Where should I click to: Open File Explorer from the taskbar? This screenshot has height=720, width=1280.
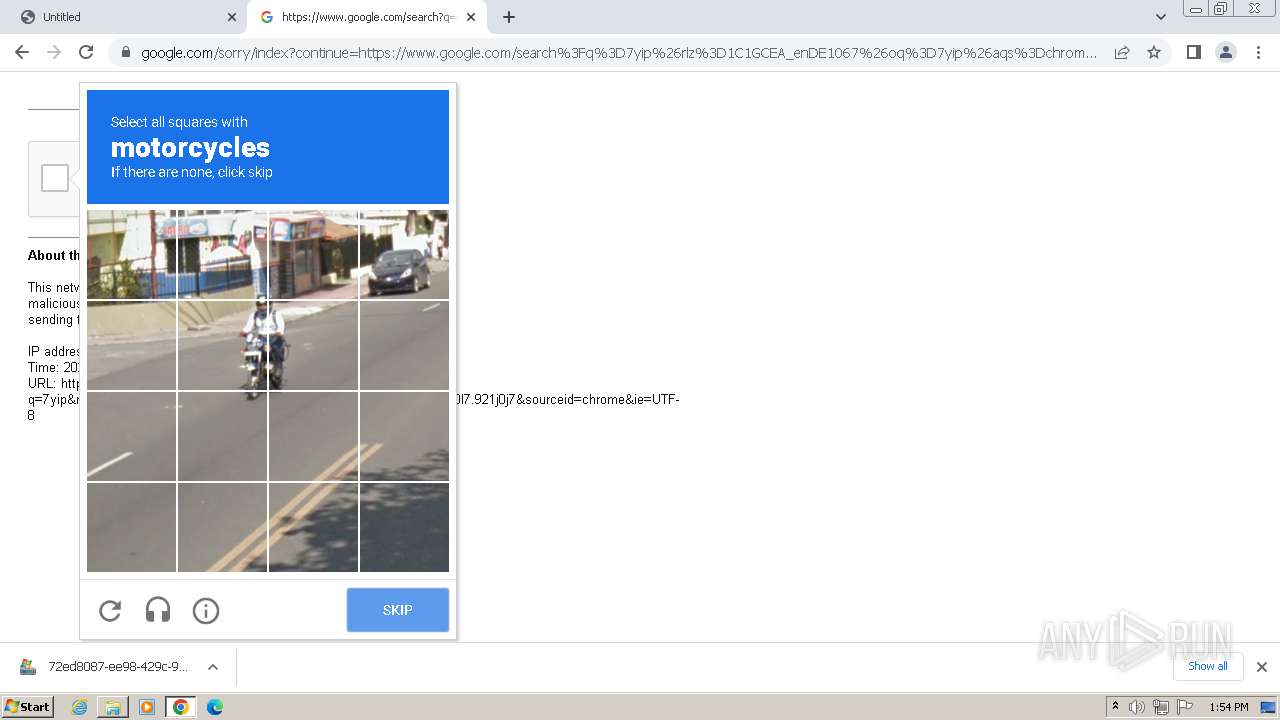[113, 707]
